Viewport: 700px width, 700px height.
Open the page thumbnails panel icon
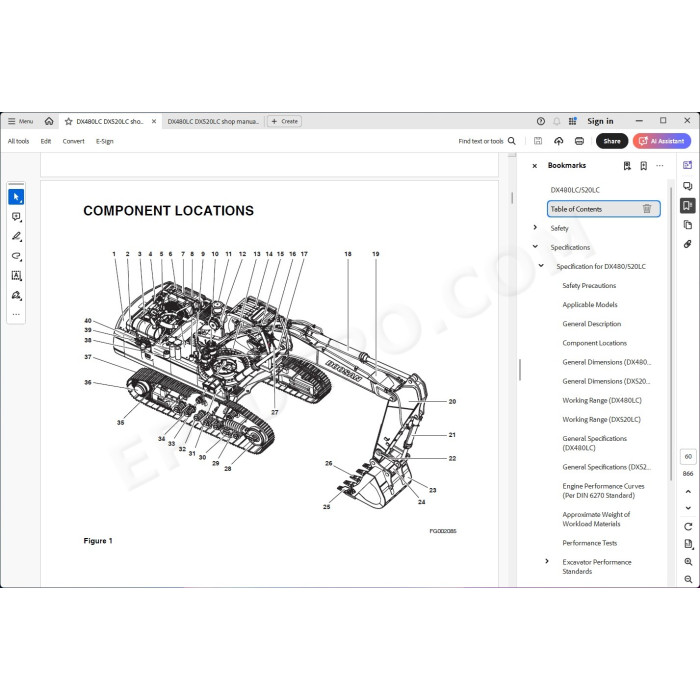point(688,225)
